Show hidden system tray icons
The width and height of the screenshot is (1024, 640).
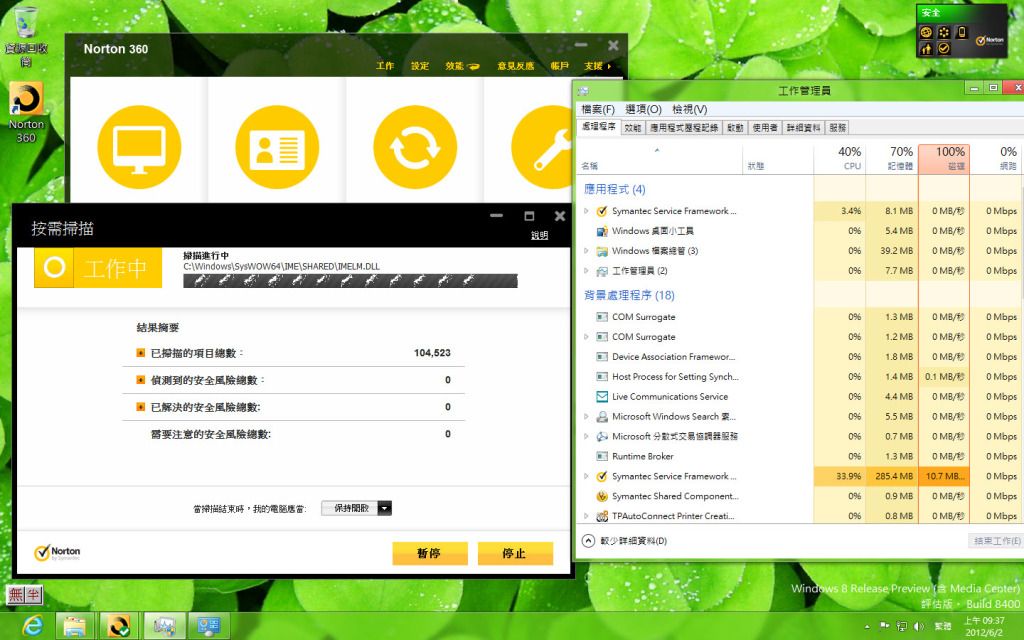click(x=867, y=626)
